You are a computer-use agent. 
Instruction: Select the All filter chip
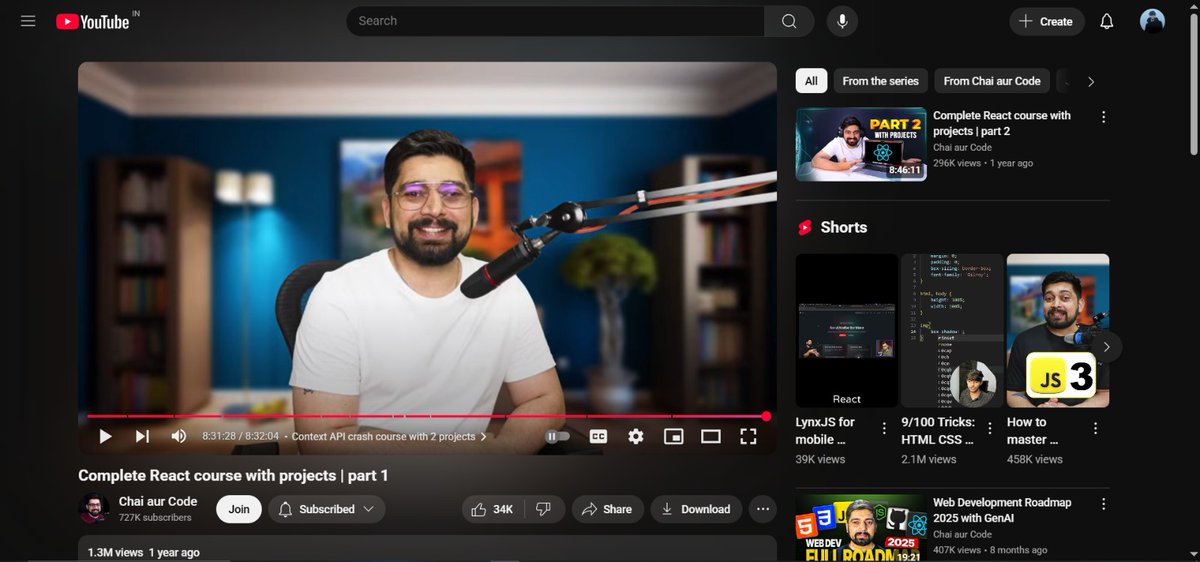pos(811,81)
